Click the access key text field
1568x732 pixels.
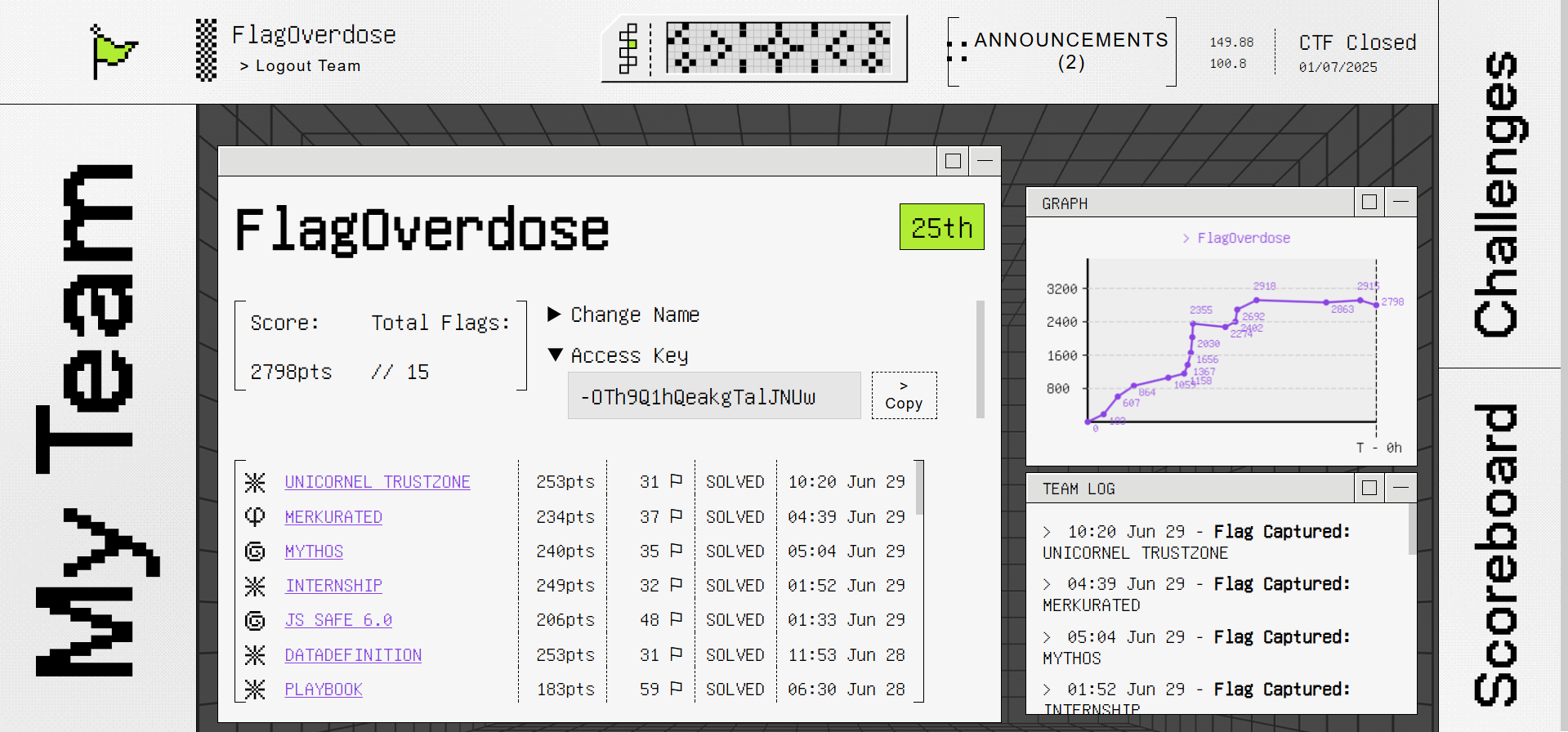[x=713, y=396]
